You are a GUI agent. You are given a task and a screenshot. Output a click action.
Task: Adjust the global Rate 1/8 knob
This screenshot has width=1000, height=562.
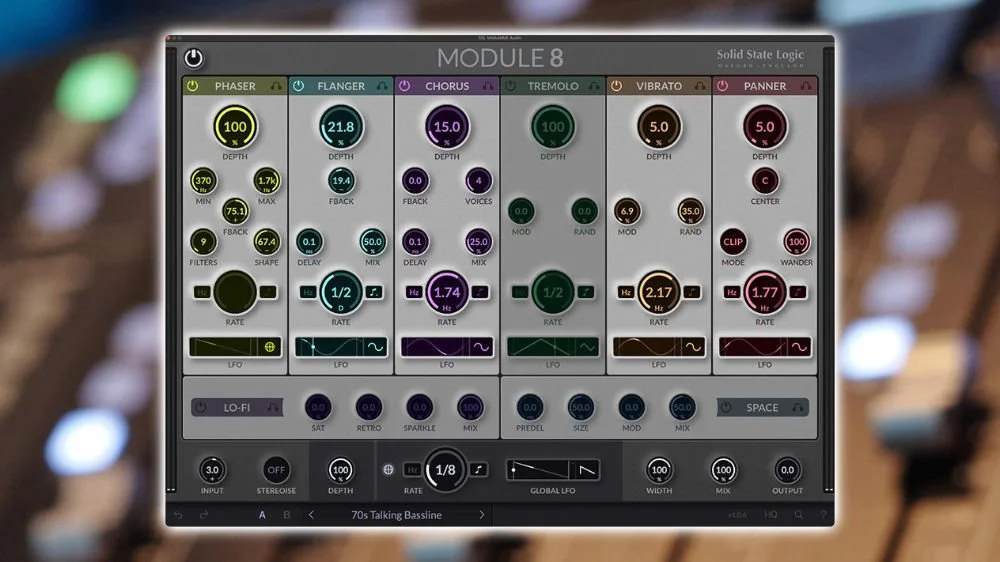click(x=445, y=470)
